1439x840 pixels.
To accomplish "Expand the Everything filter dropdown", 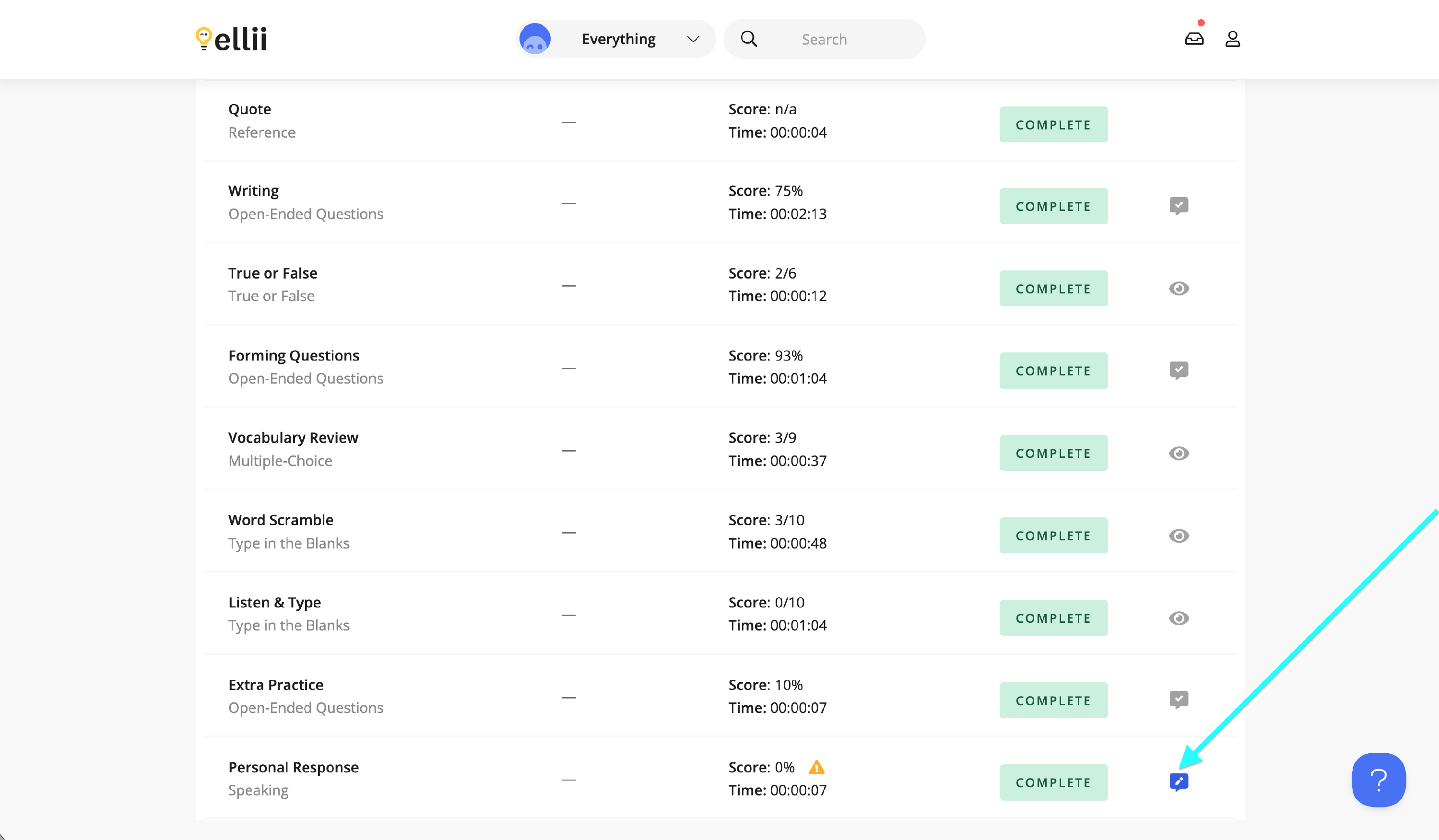I will pos(618,39).
